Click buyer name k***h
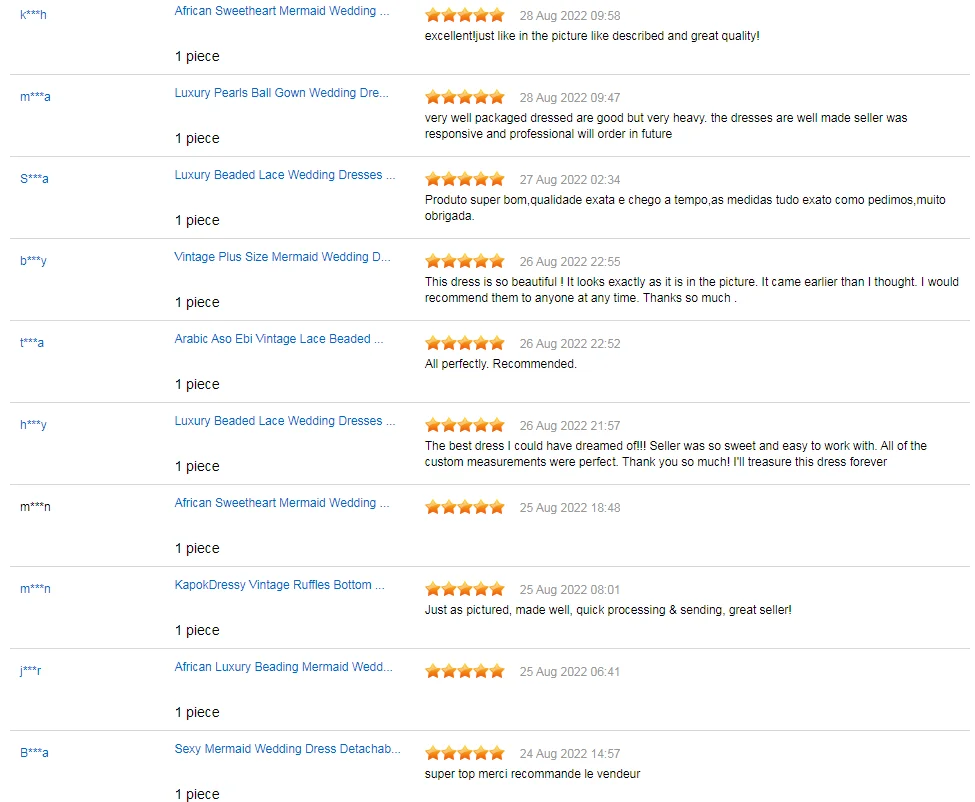 click(x=33, y=15)
